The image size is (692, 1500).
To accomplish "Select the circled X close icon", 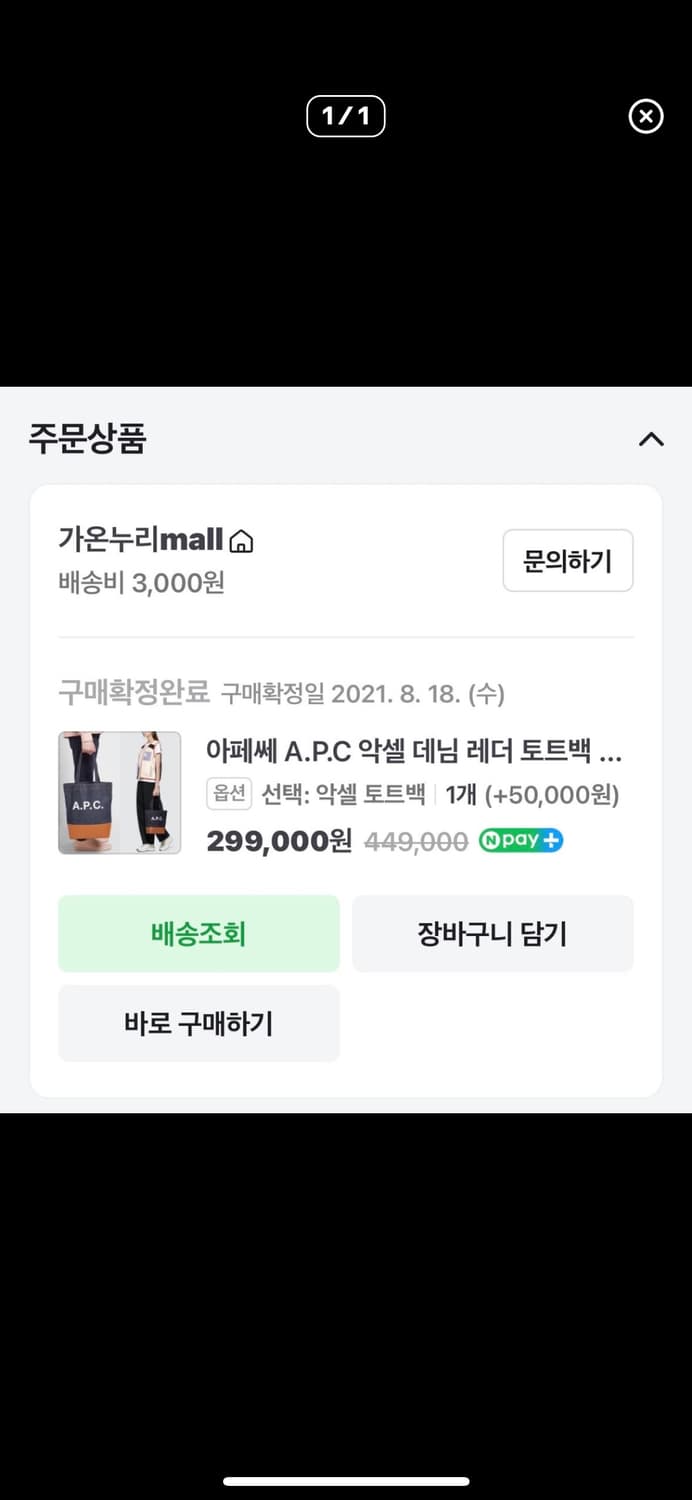I will click(646, 117).
